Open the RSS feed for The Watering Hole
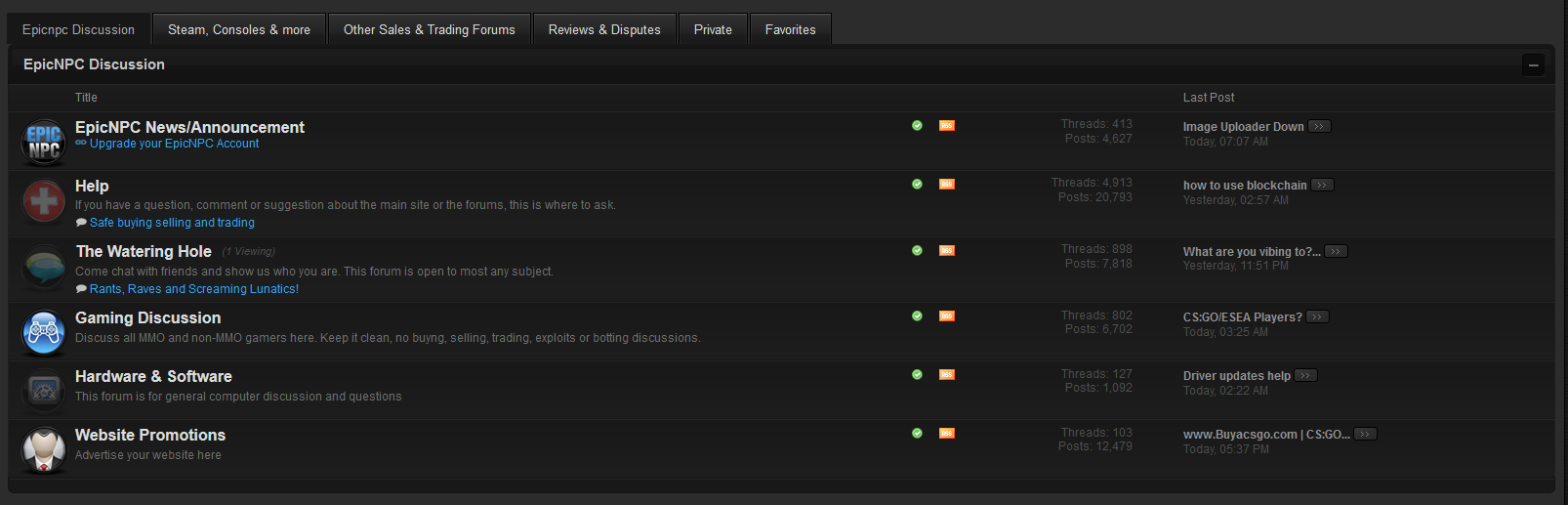The image size is (1568, 505). [x=946, y=250]
